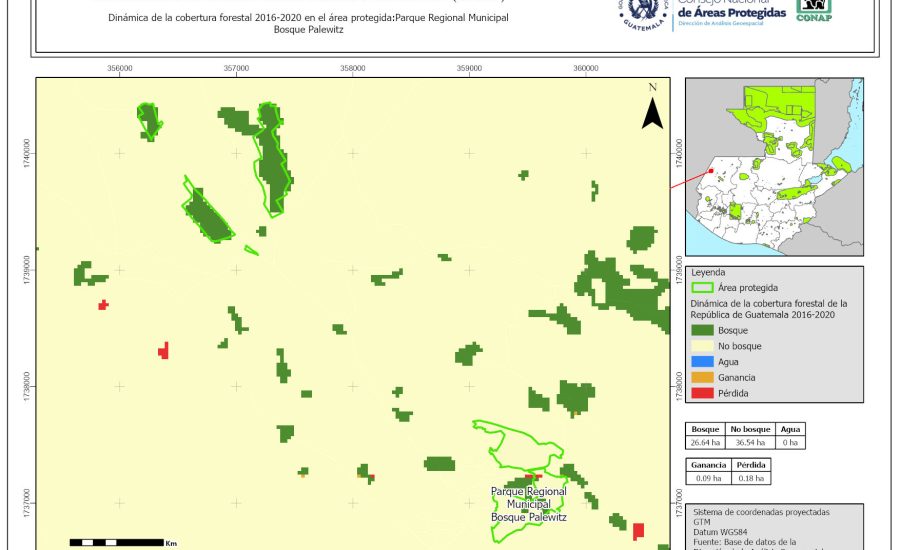Open the Guatemala inset overview map
Image resolution: width=900 pixels, height=550 pixels.
[772, 170]
